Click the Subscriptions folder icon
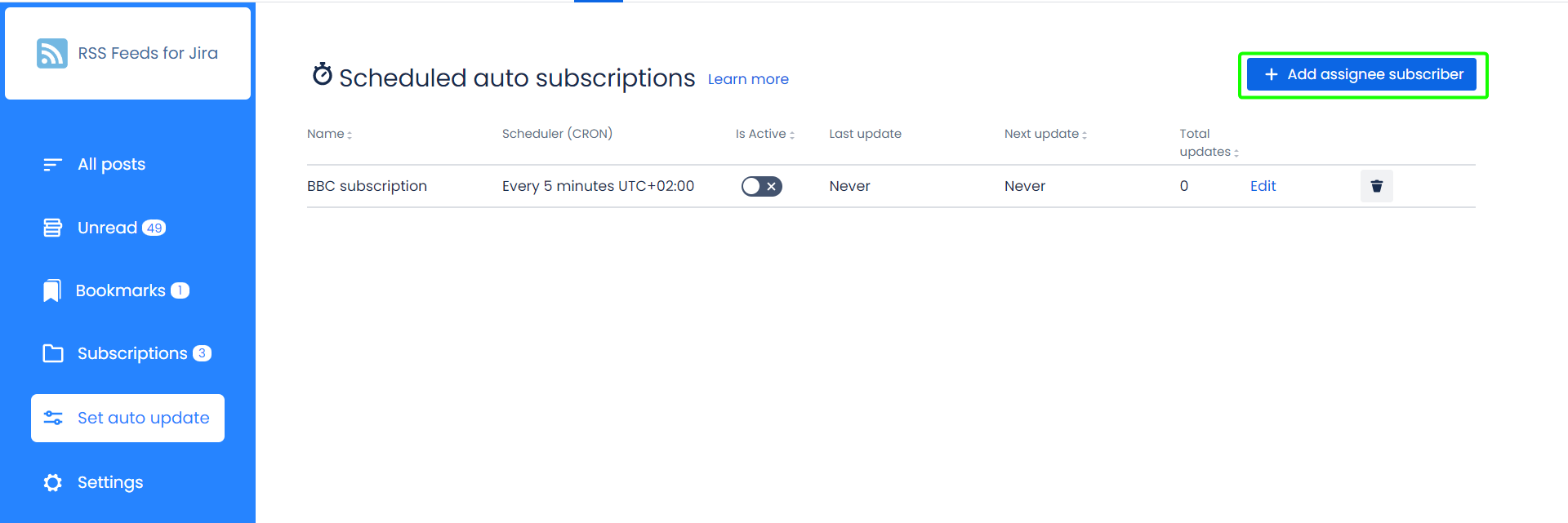Viewport: 1568px width, 523px height. click(x=52, y=353)
